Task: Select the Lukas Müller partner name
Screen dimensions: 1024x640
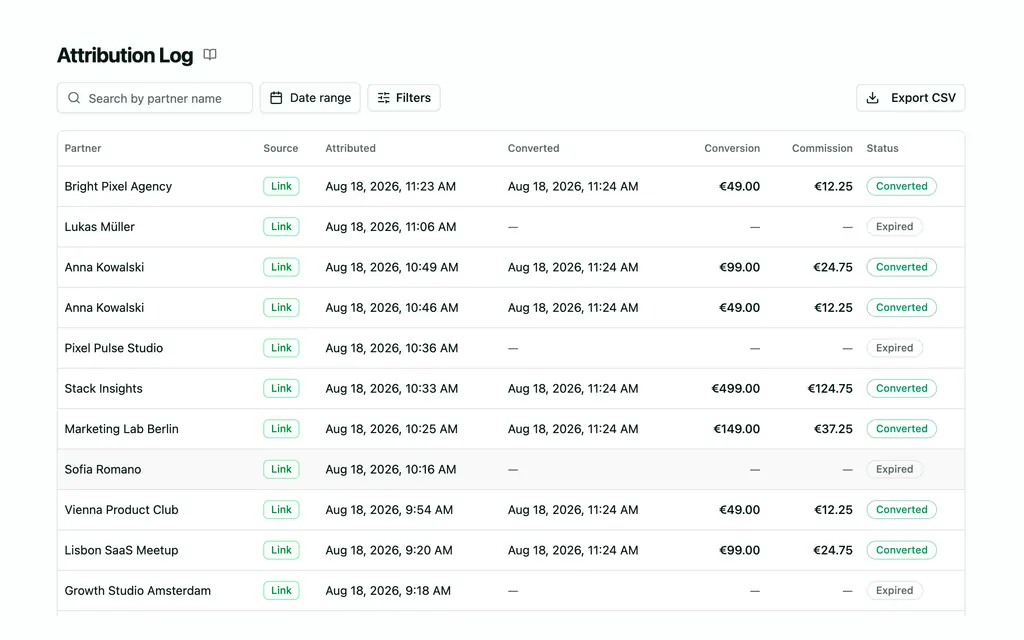Action: pyautogui.click(x=99, y=227)
